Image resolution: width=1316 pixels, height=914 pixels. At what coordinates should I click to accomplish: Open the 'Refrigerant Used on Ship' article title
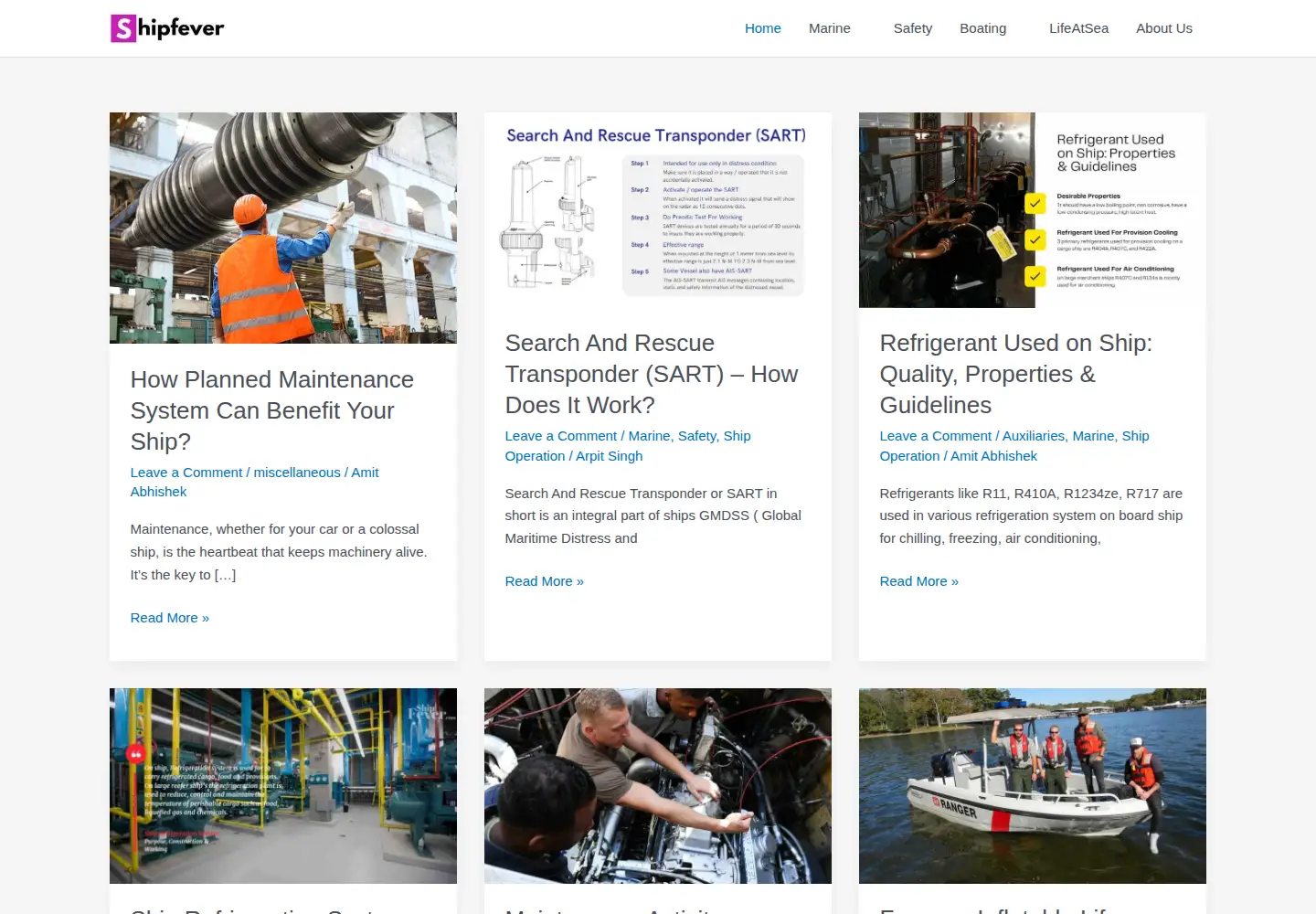click(1016, 374)
